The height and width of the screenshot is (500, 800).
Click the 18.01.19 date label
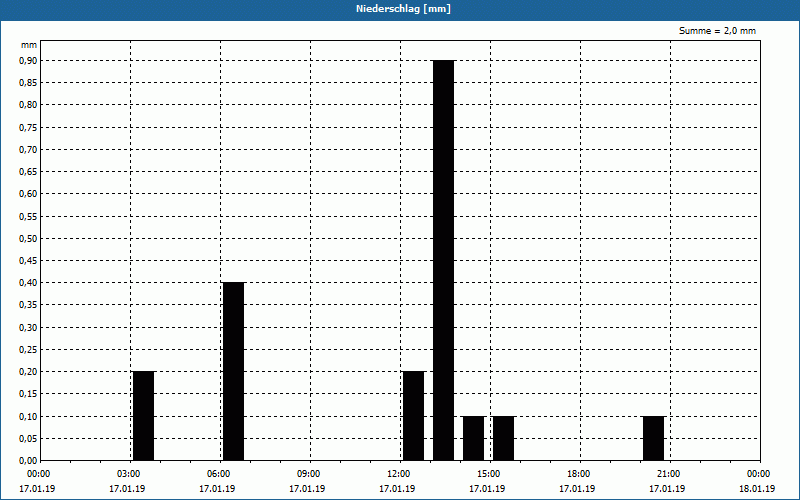pos(757,488)
